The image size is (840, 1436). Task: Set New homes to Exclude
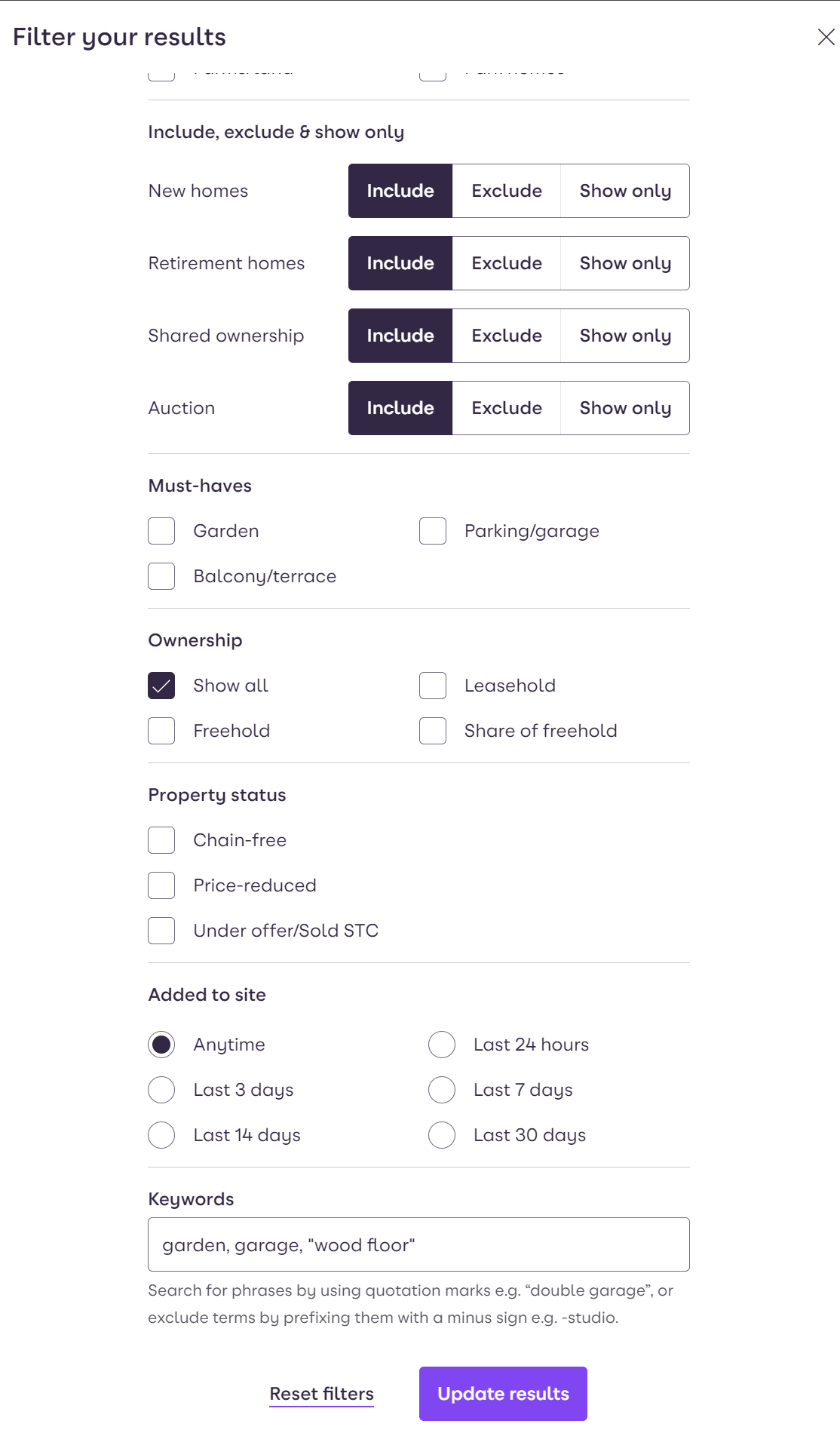(507, 191)
